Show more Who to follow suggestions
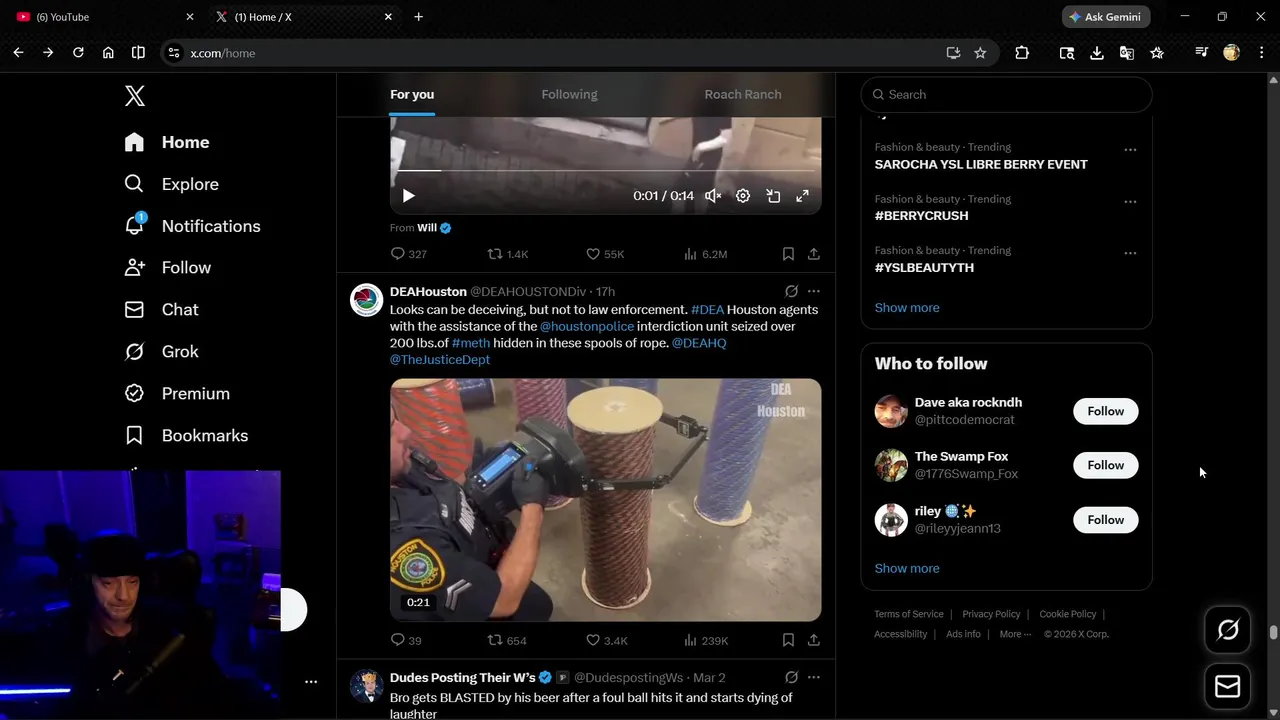Viewport: 1280px width, 720px height. click(907, 568)
